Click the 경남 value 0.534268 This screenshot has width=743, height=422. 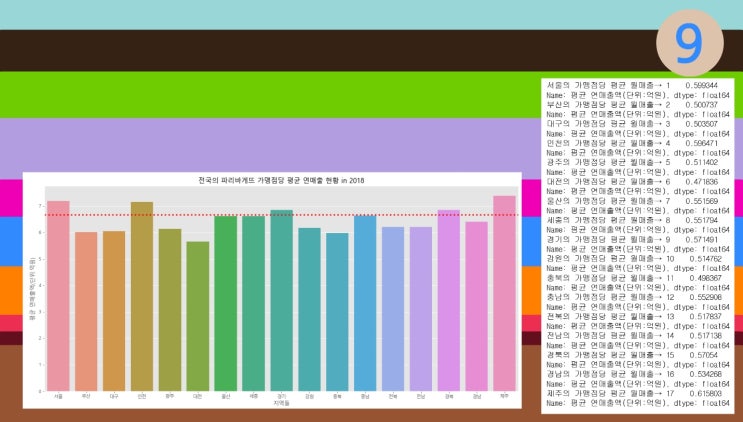(x=706, y=374)
